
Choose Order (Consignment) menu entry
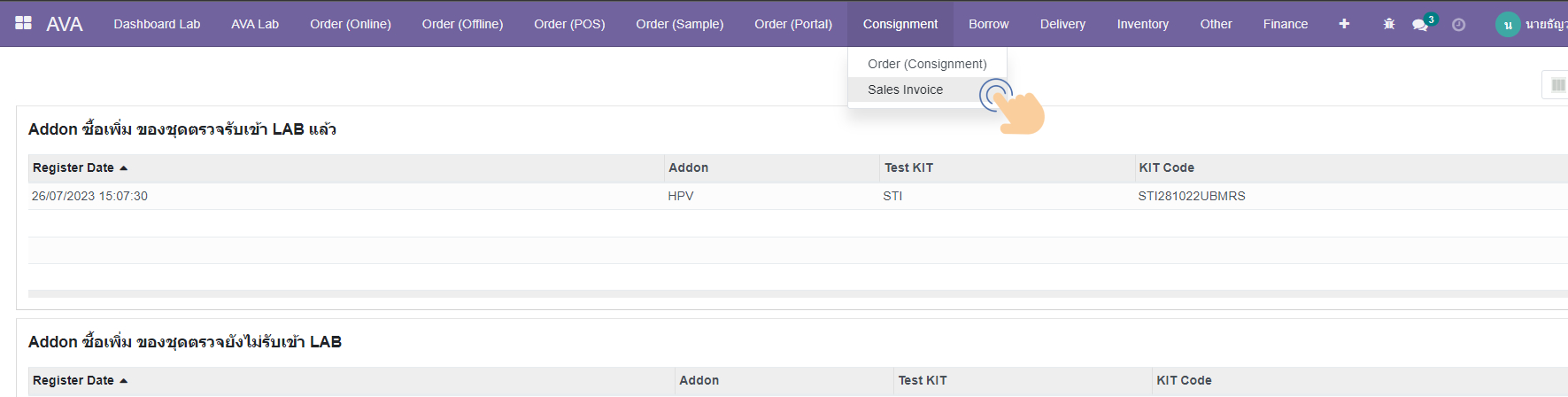tap(926, 64)
